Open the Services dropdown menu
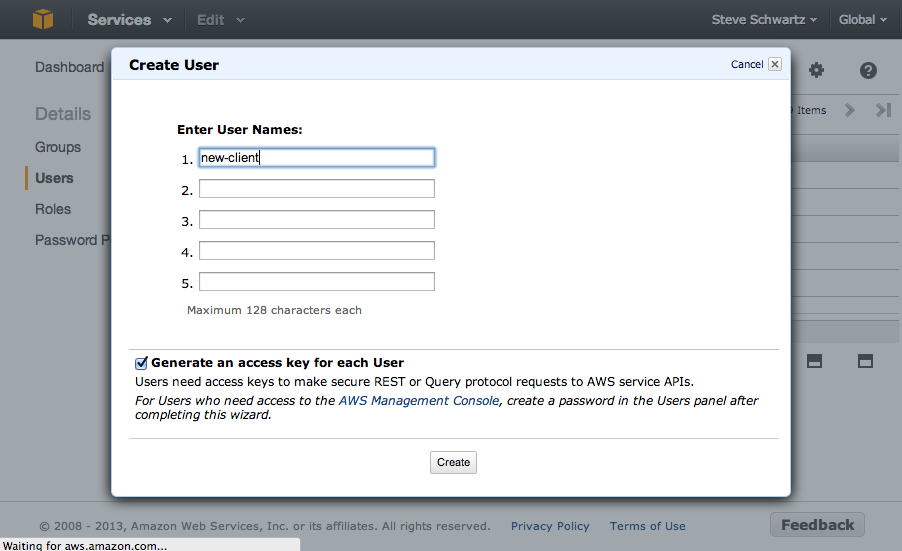Image resolution: width=902 pixels, height=551 pixels. click(x=129, y=20)
